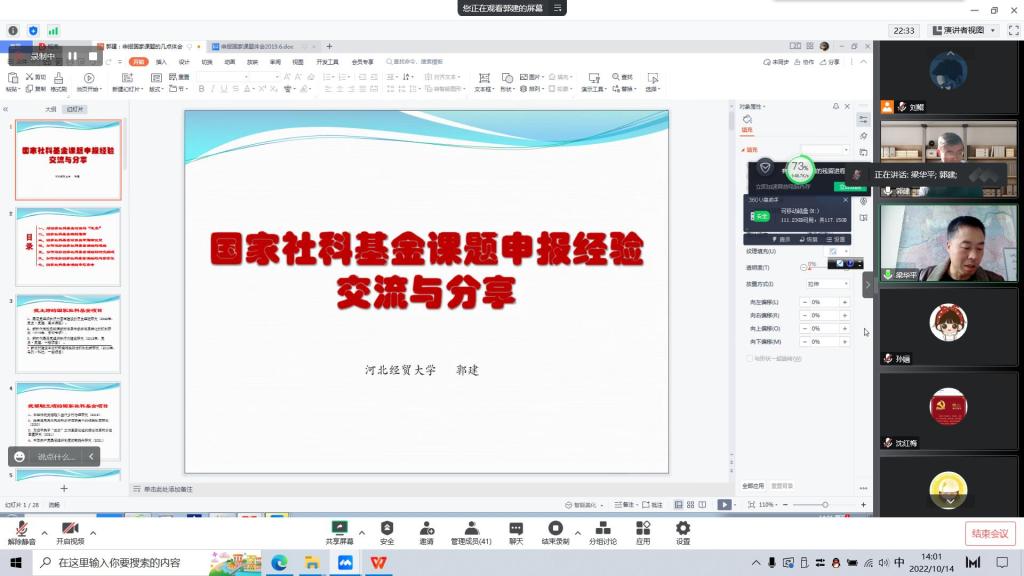Expand the audio options arrow beside Unmute
1024x576 pixels.
(43, 533)
